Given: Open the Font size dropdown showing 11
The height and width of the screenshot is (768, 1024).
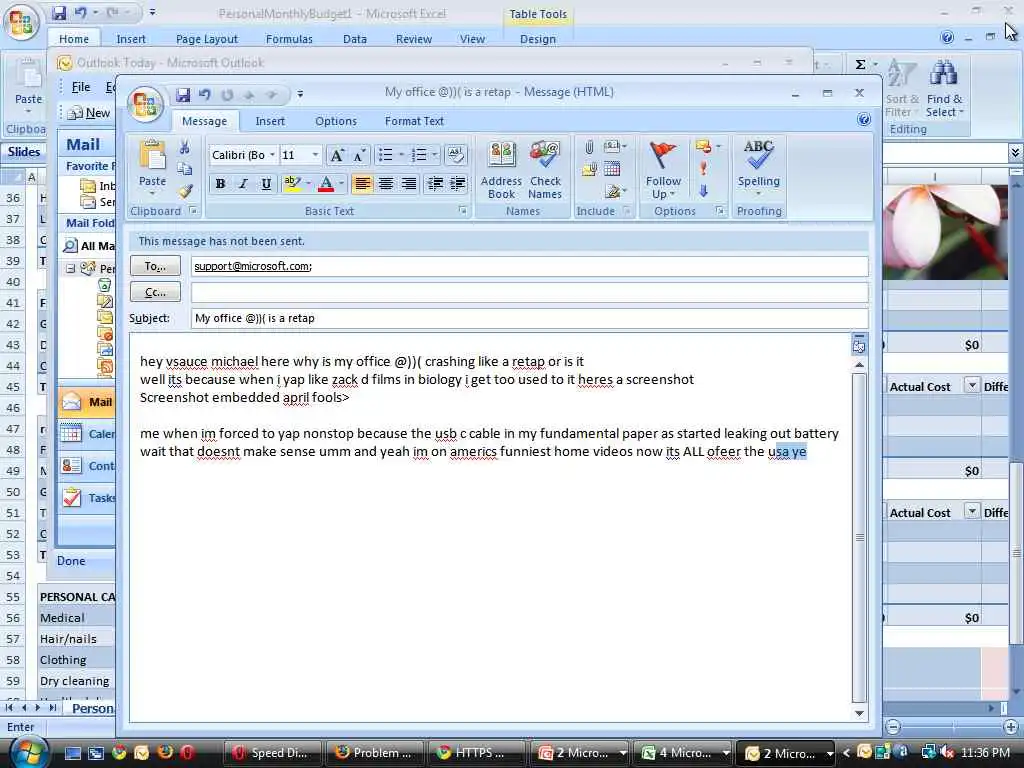Looking at the screenshot, I should (x=315, y=155).
